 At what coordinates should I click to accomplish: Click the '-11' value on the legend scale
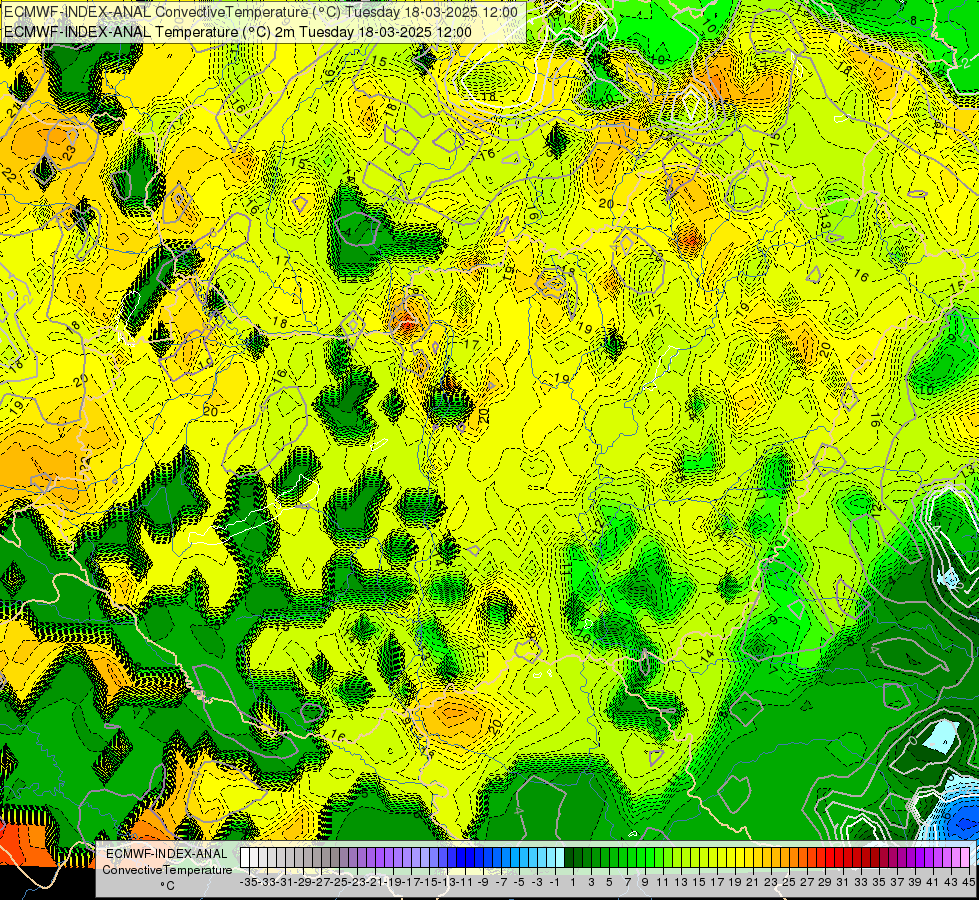463,881
